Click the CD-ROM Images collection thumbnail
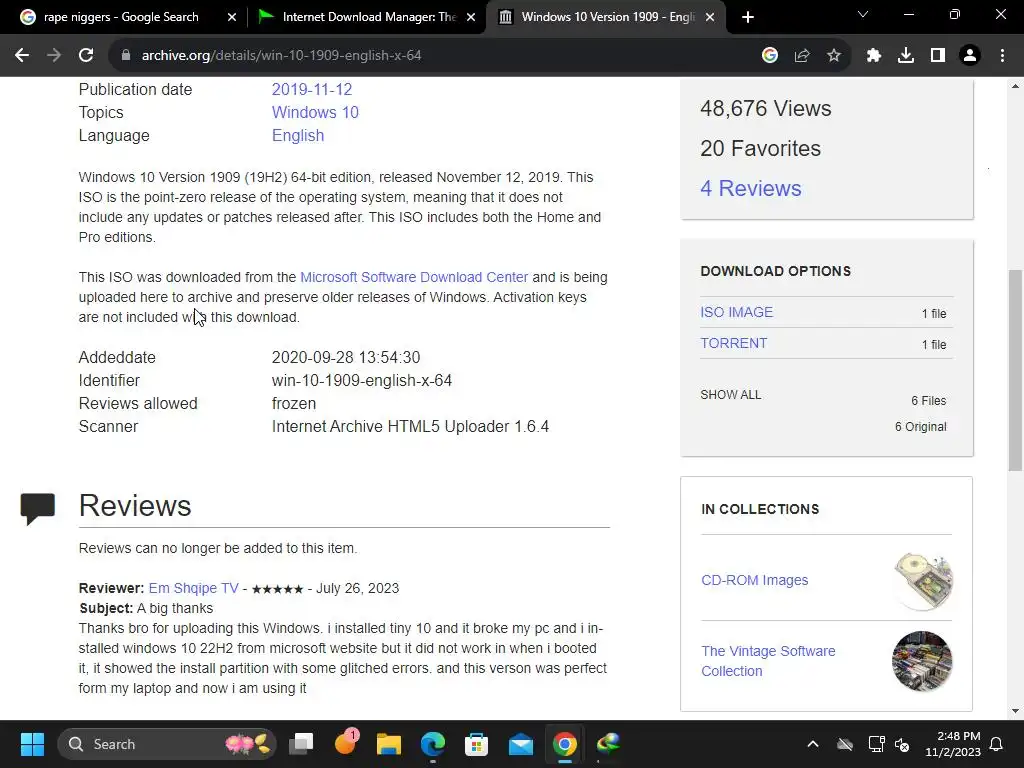 click(x=922, y=581)
